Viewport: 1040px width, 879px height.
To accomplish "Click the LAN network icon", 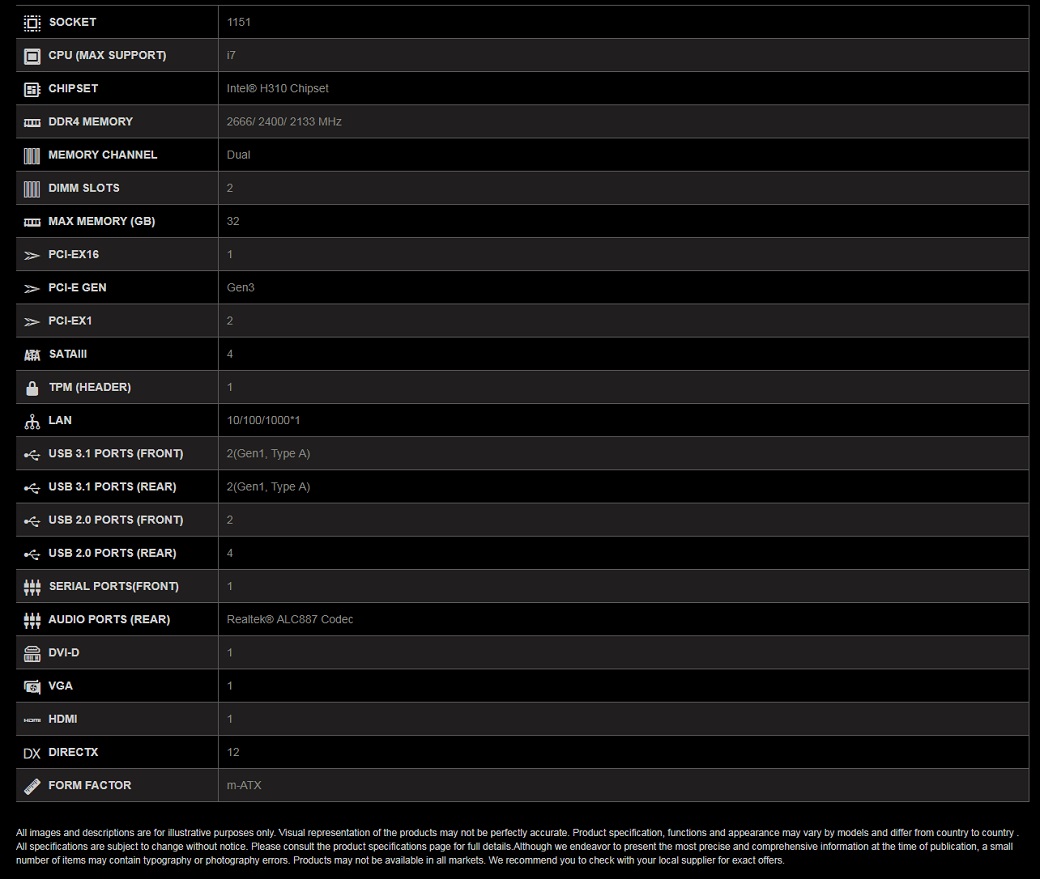I will coord(32,421).
